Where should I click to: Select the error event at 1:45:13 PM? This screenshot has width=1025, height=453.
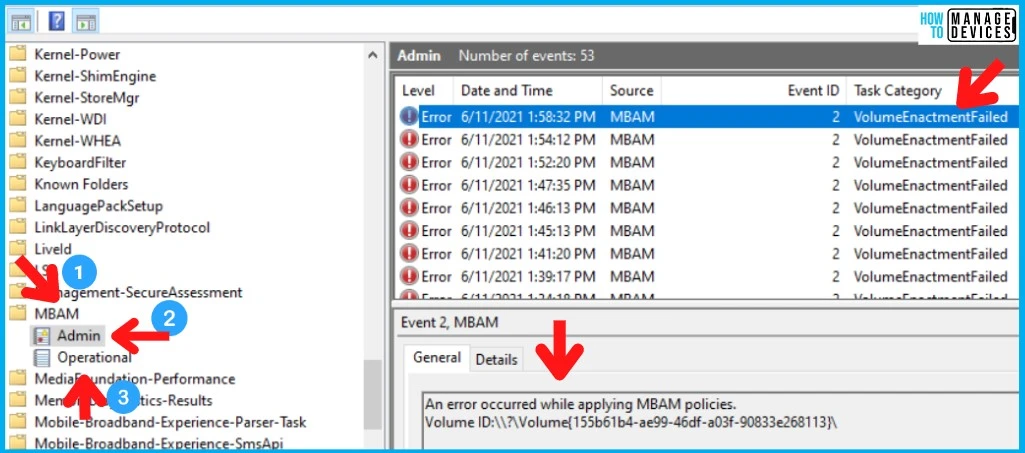click(x=707, y=231)
